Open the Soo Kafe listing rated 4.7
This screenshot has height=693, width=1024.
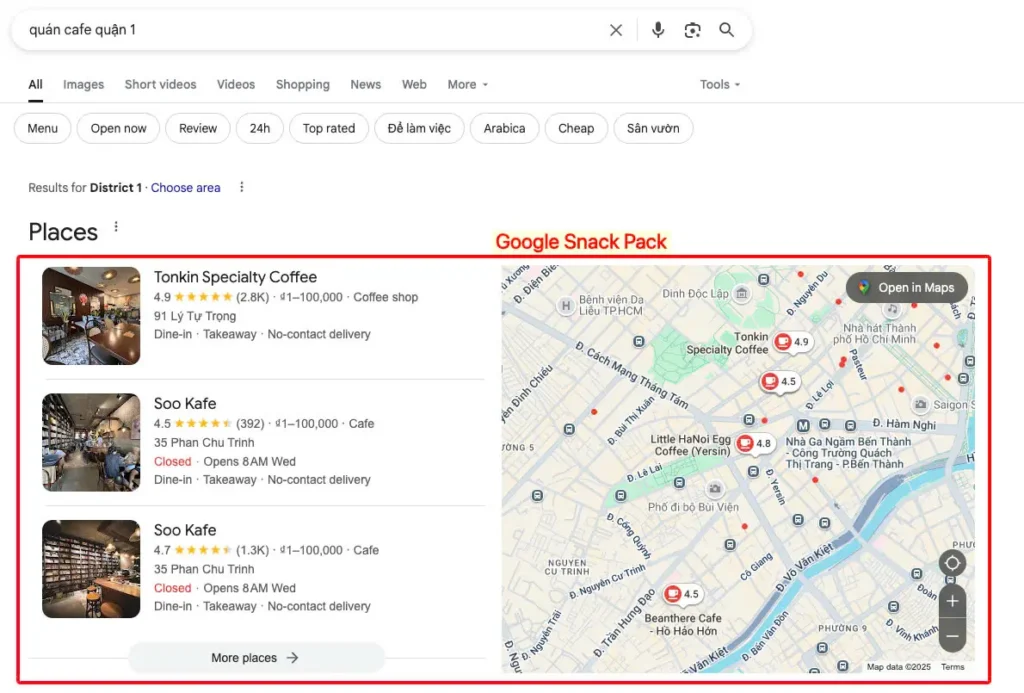coord(185,530)
